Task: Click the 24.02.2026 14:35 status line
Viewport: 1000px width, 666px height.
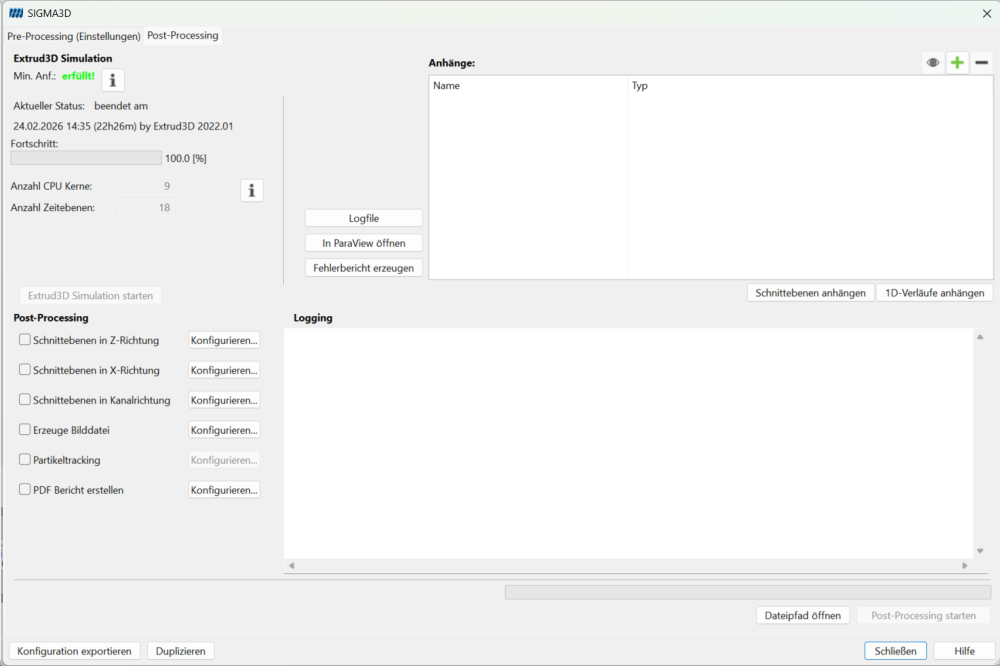Action: pyautogui.click(x=123, y=126)
